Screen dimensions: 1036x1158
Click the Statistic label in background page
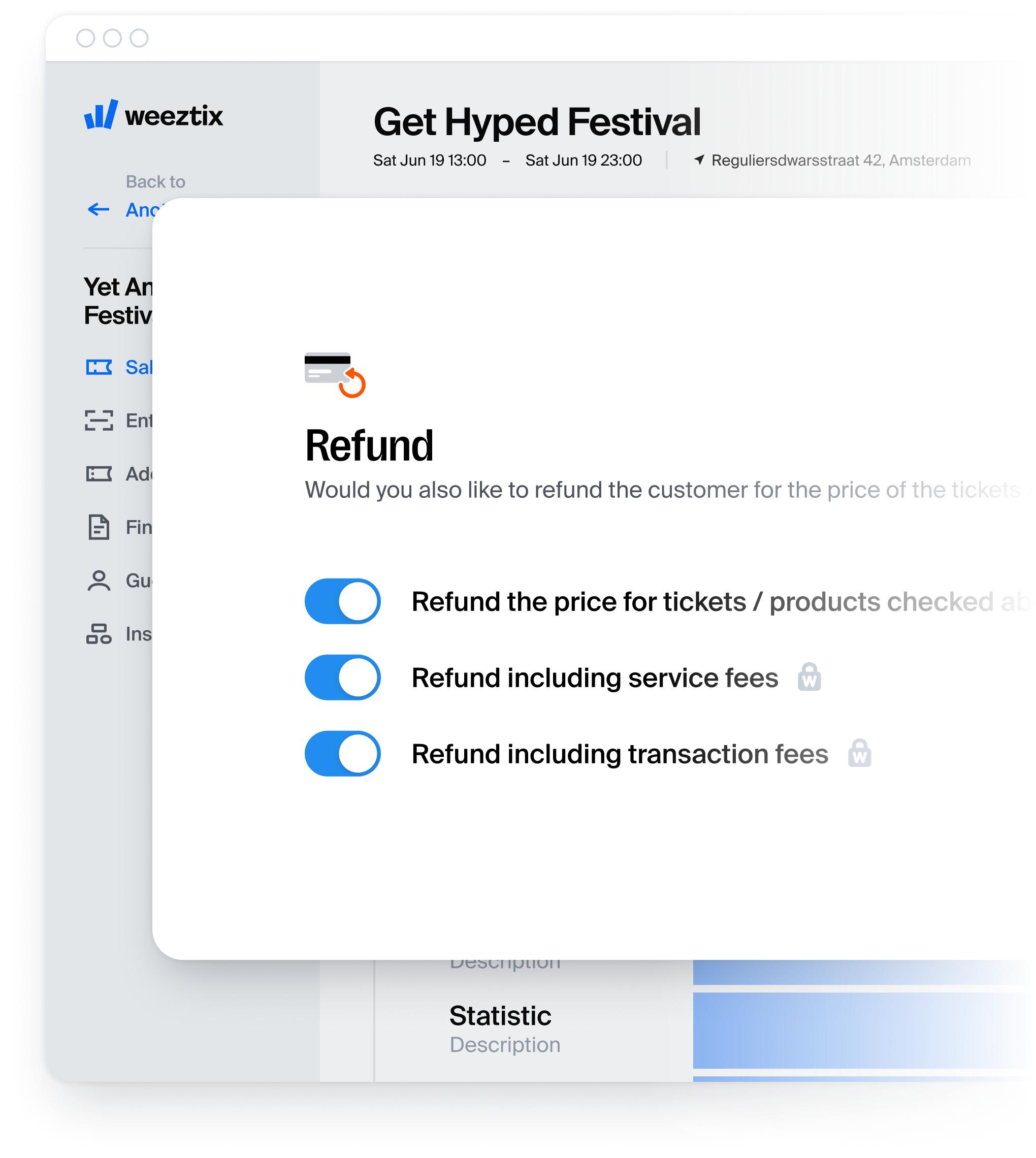(x=500, y=1016)
